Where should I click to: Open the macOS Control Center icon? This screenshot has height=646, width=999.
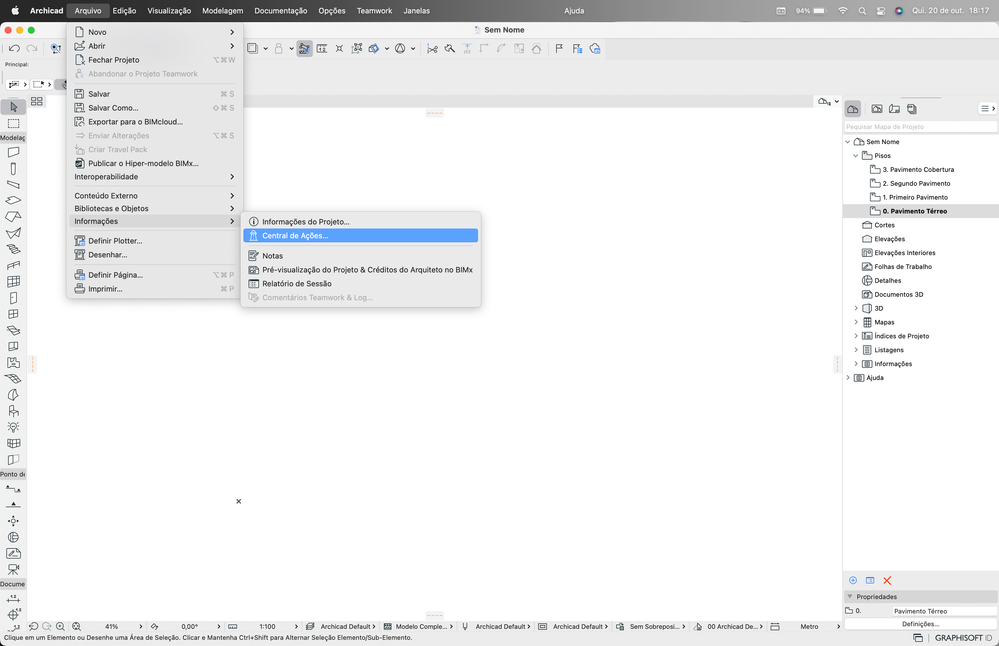coord(881,11)
